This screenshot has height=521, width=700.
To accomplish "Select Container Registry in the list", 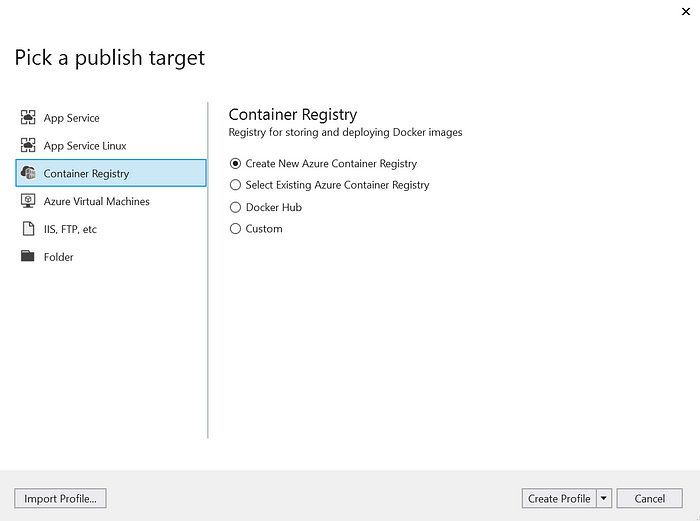I will tap(111, 173).
